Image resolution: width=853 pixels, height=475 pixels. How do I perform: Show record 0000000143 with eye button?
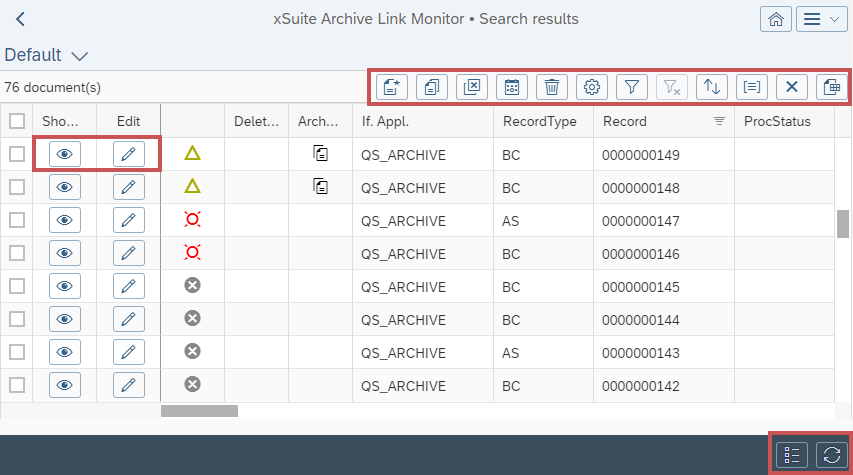[65, 352]
